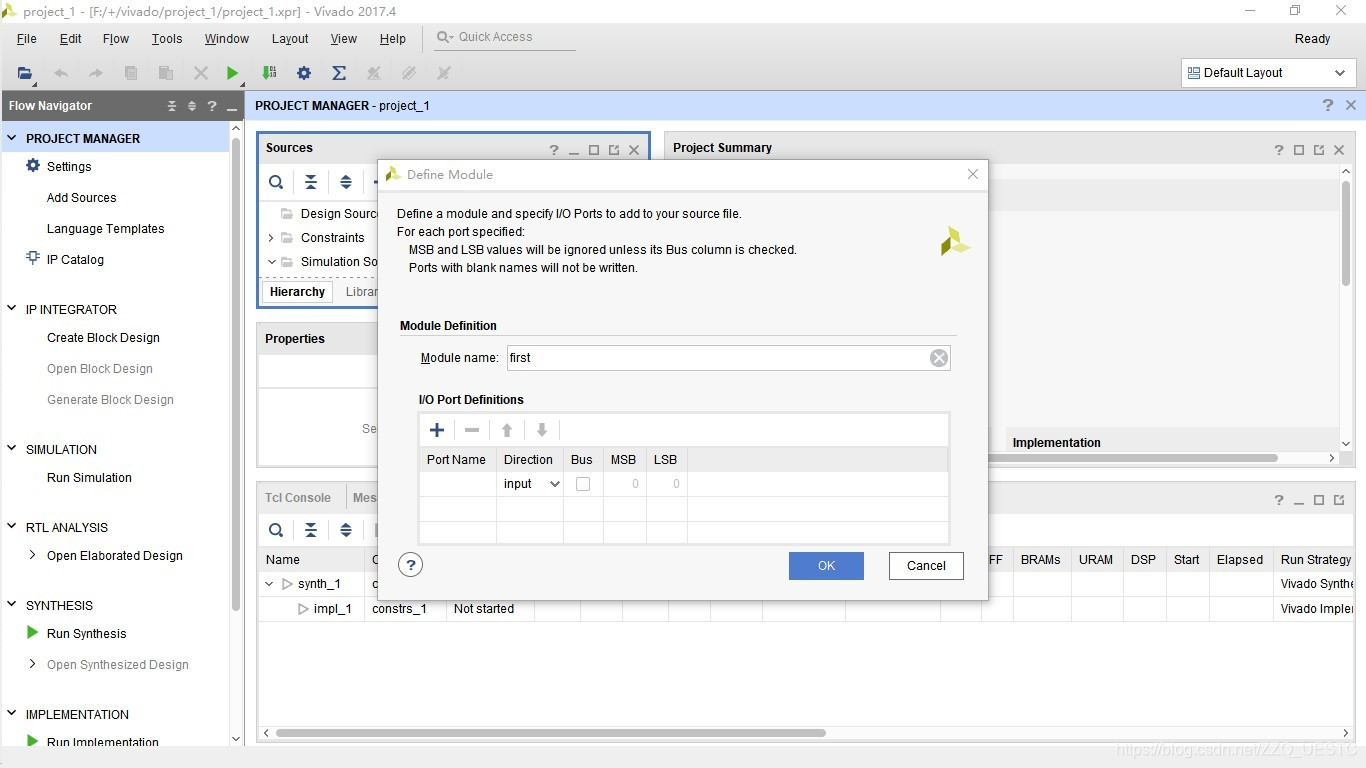Collapse the SYNTHESIS section
The width and height of the screenshot is (1366, 768).
click(x=12, y=605)
